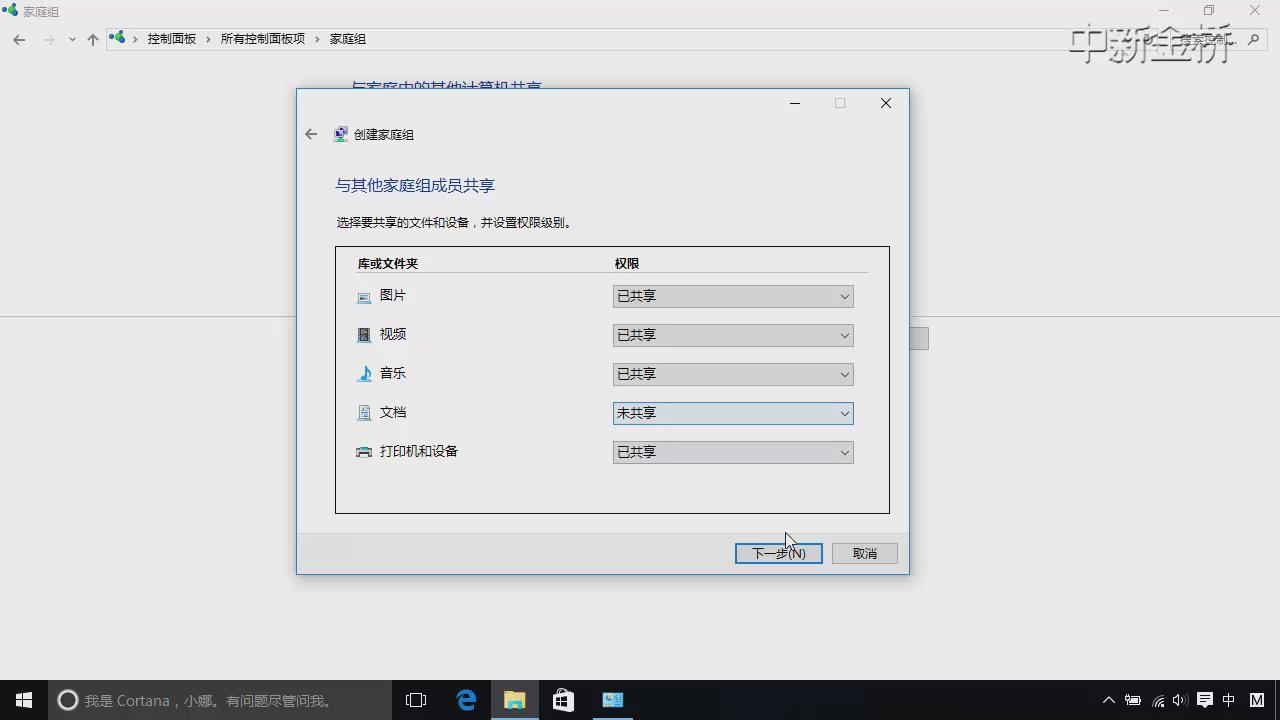Expand the chevron before 家庭组 breadcrumb
This screenshot has height=720, width=1280.
pyautogui.click(x=319, y=39)
